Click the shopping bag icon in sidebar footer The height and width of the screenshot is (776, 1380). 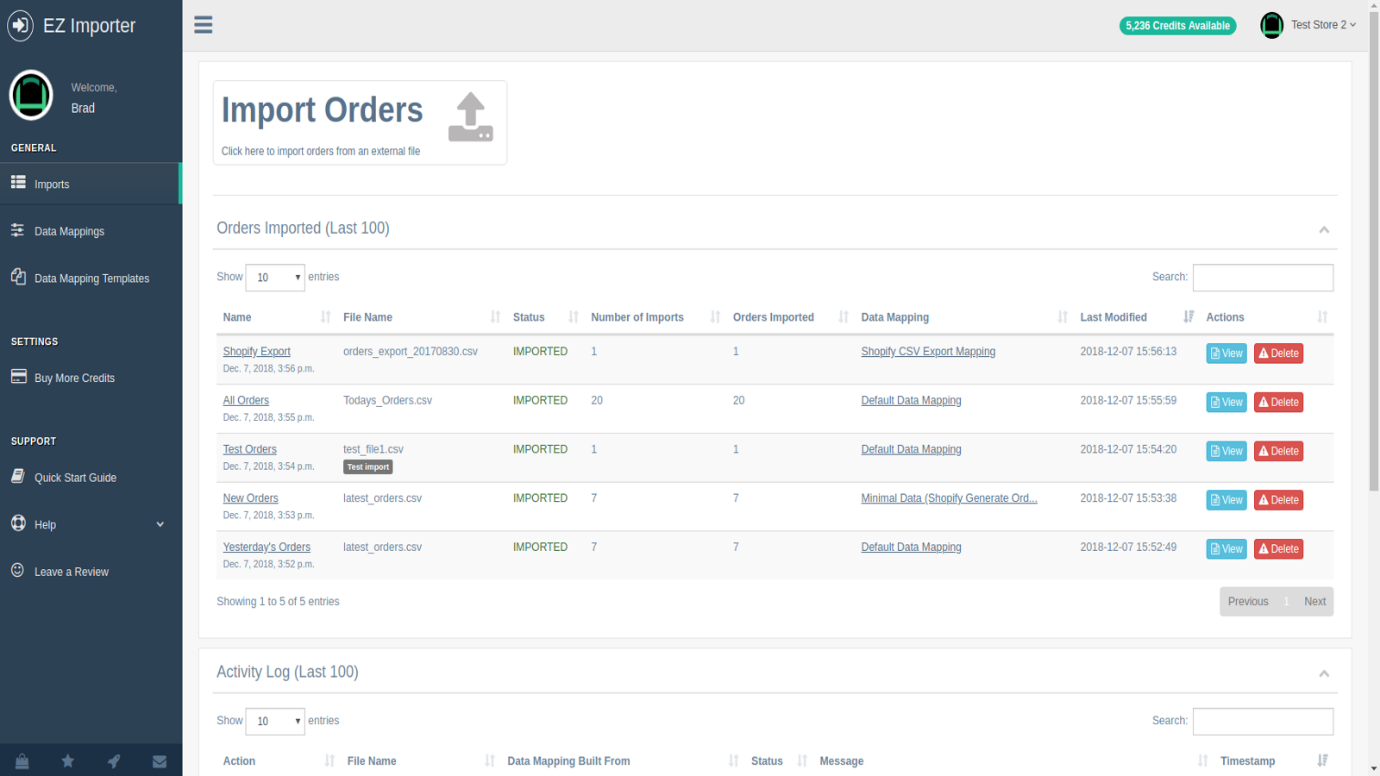point(22,761)
